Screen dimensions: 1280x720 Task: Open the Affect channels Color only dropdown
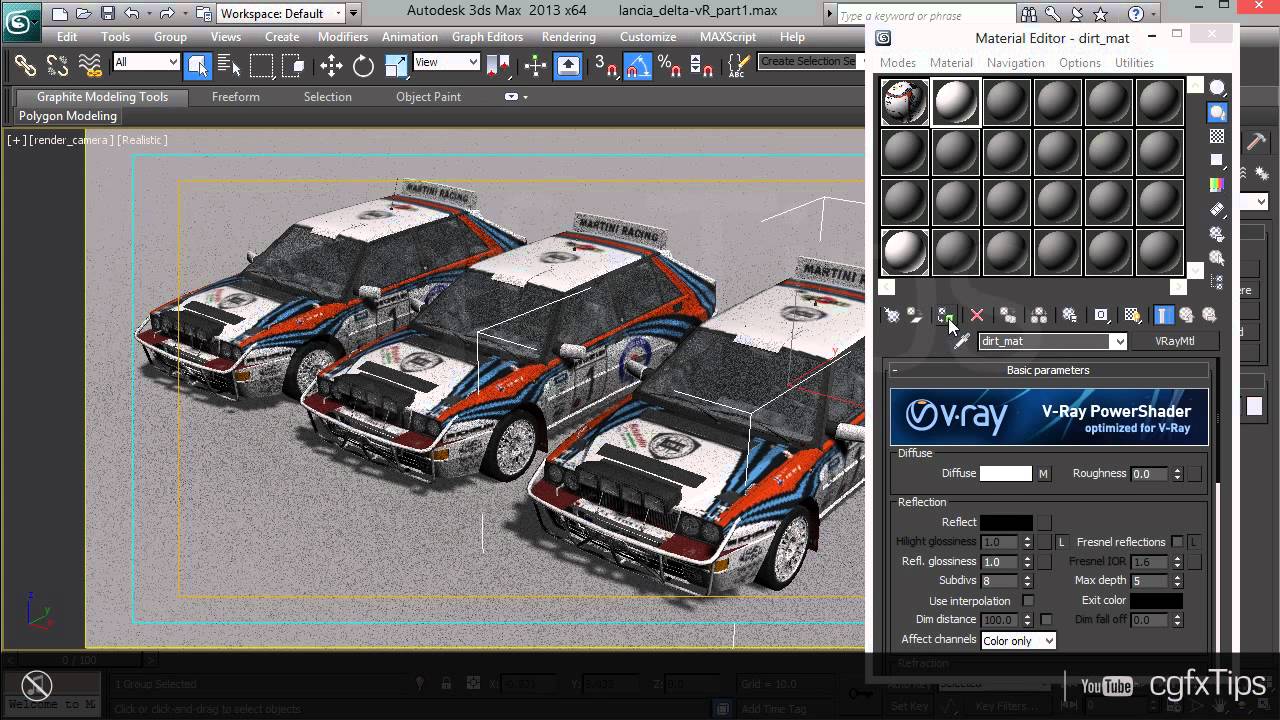pos(1018,641)
